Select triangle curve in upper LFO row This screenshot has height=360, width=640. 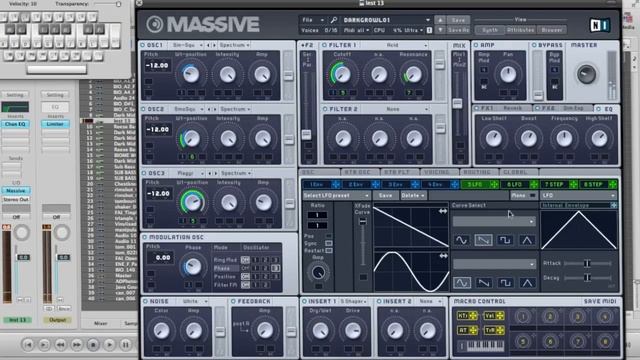(x=527, y=240)
